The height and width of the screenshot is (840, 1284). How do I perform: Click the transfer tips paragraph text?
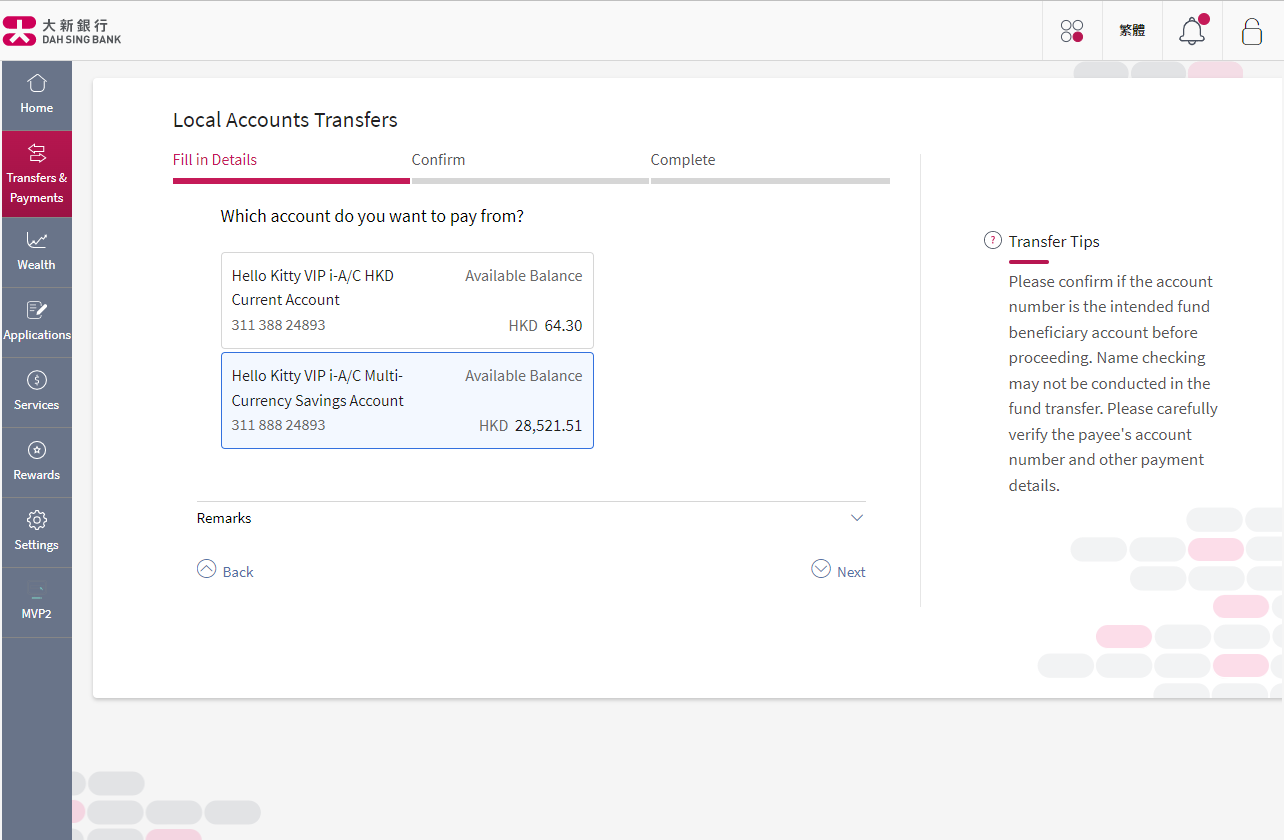tap(1113, 384)
